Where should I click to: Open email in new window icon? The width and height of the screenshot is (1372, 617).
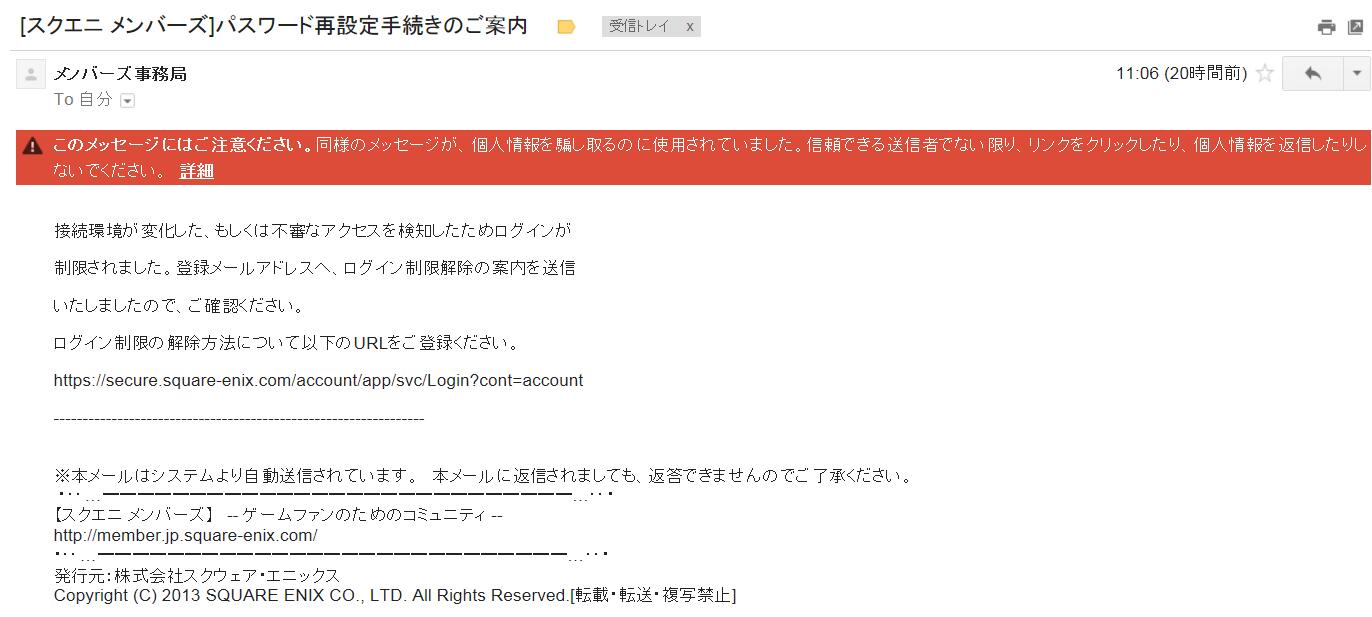point(1356,27)
